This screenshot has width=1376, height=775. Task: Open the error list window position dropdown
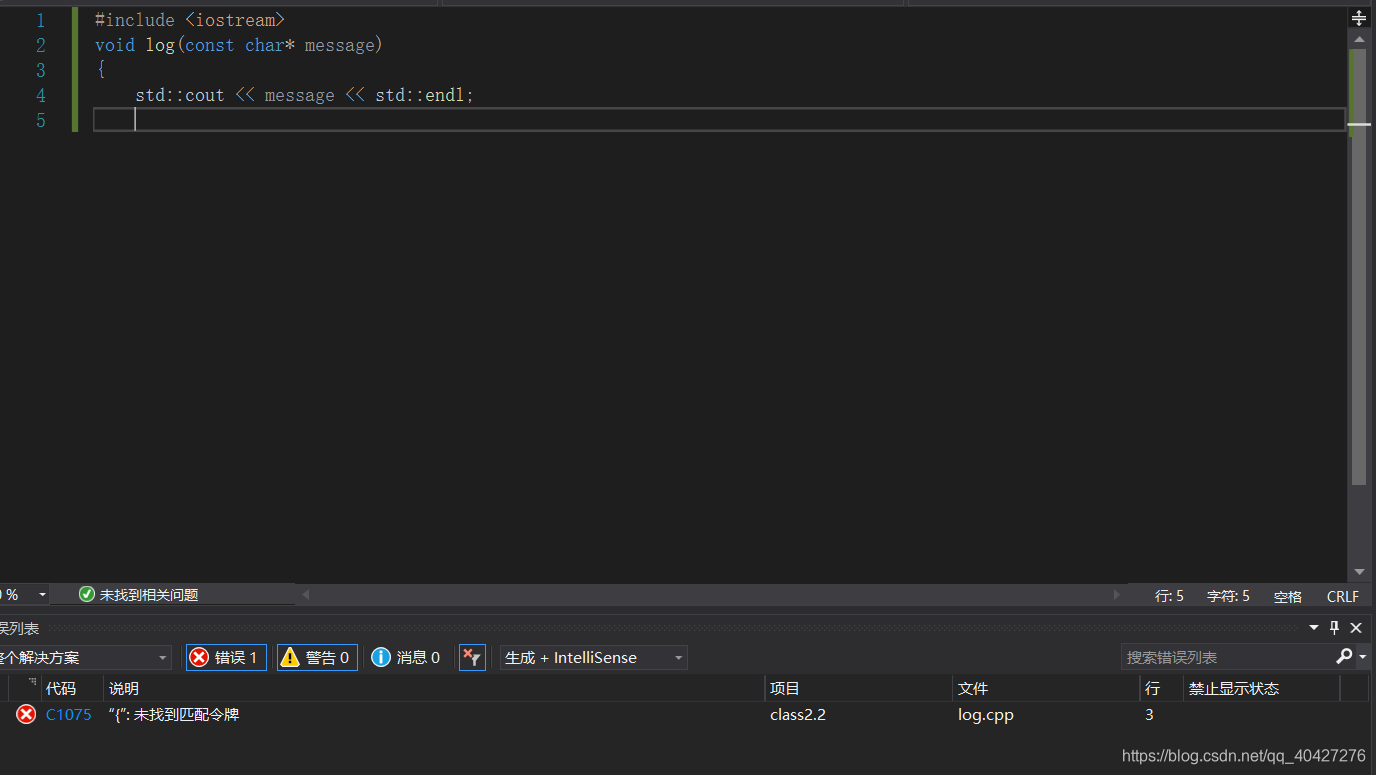tap(1314, 628)
